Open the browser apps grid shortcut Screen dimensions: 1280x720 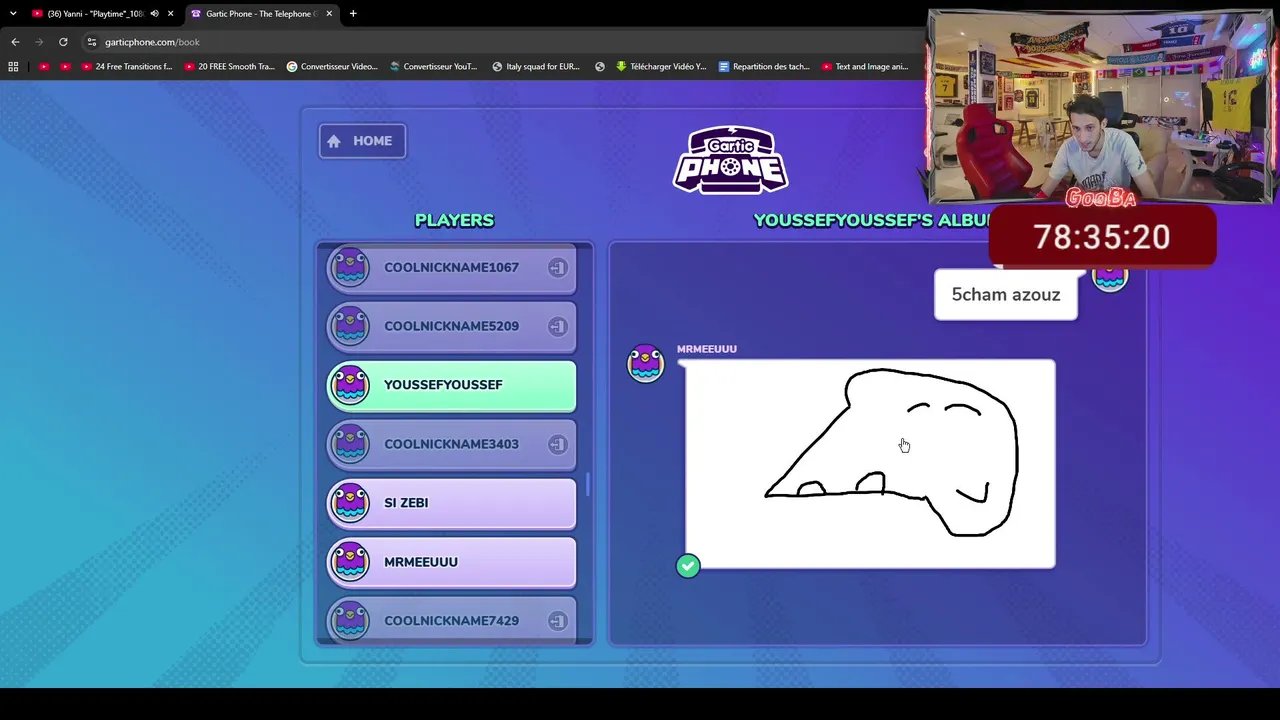pyautogui.click(x=13, y=67)
